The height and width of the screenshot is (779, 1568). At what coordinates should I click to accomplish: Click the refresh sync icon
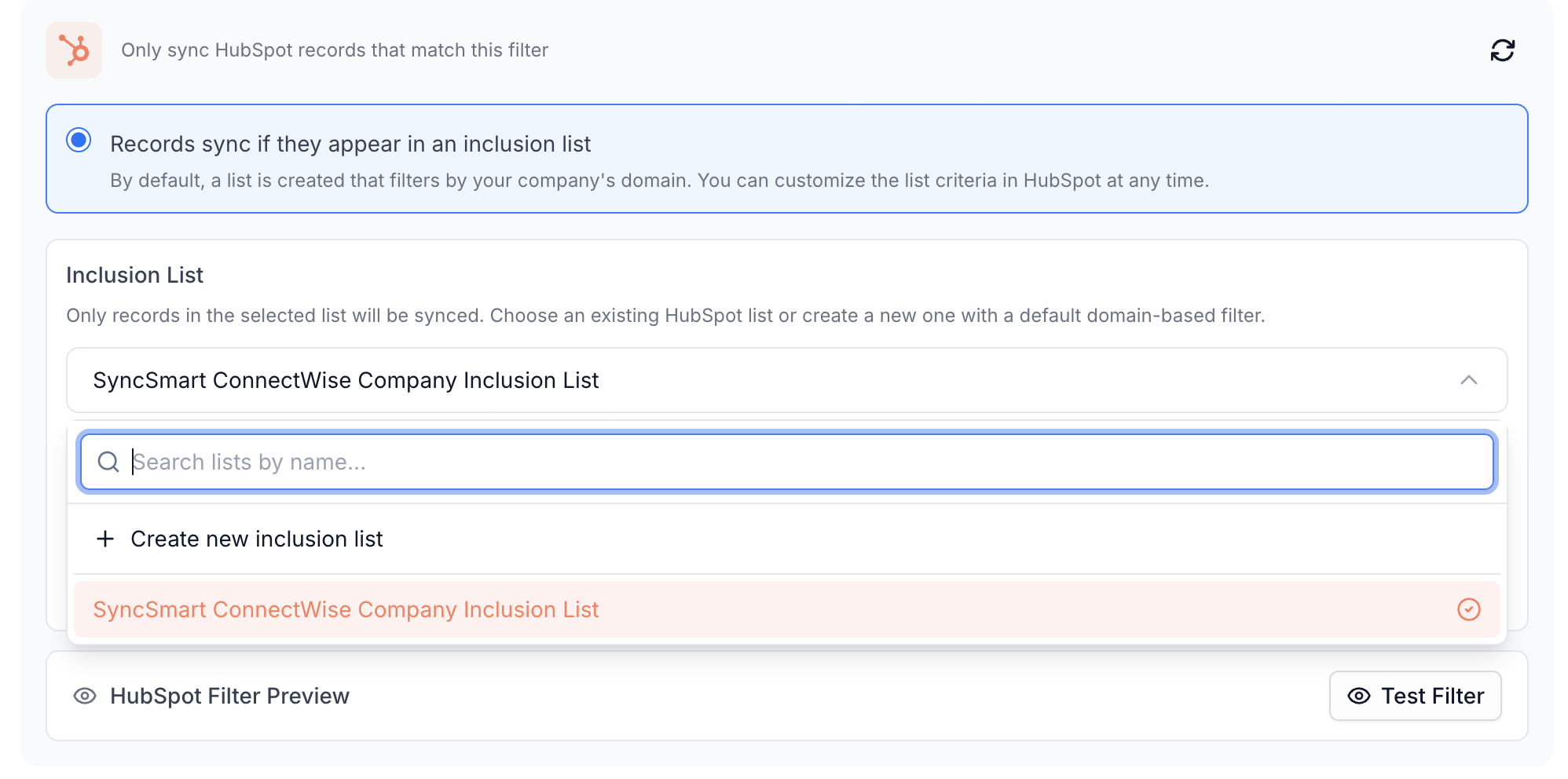1502,50
